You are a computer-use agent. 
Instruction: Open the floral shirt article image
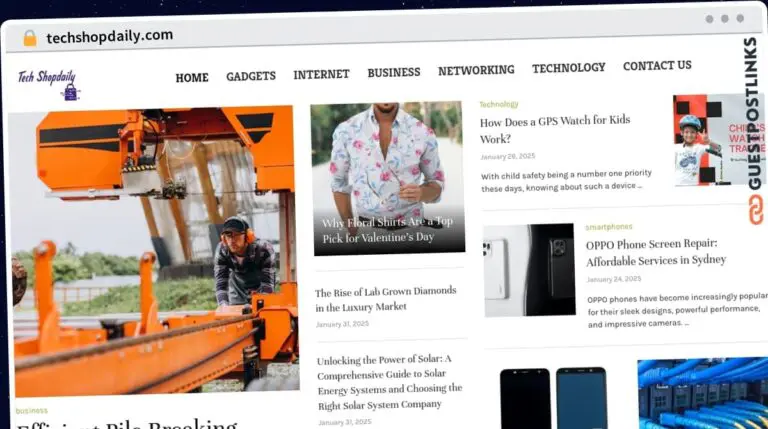click(388, 178)
